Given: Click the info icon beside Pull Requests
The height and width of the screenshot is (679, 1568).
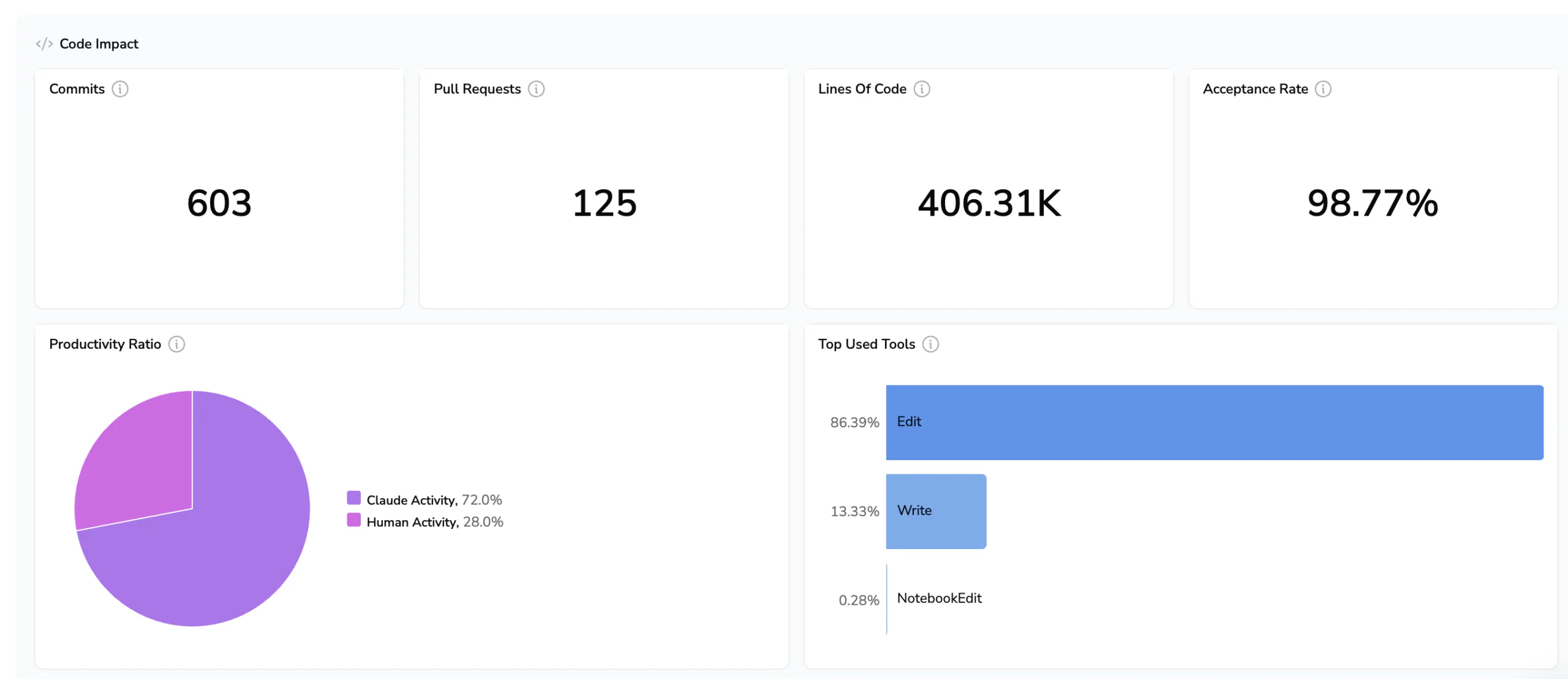Looking at the screenshot, I should pos(536,89).
